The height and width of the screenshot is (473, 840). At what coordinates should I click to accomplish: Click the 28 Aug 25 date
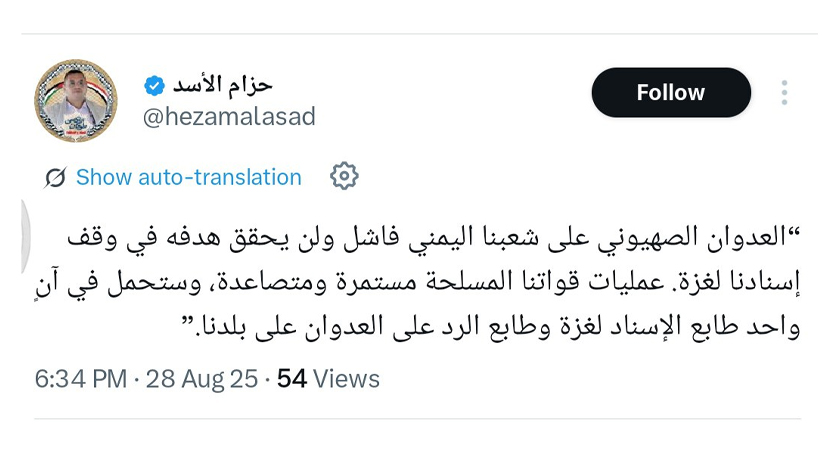[202, 379]
